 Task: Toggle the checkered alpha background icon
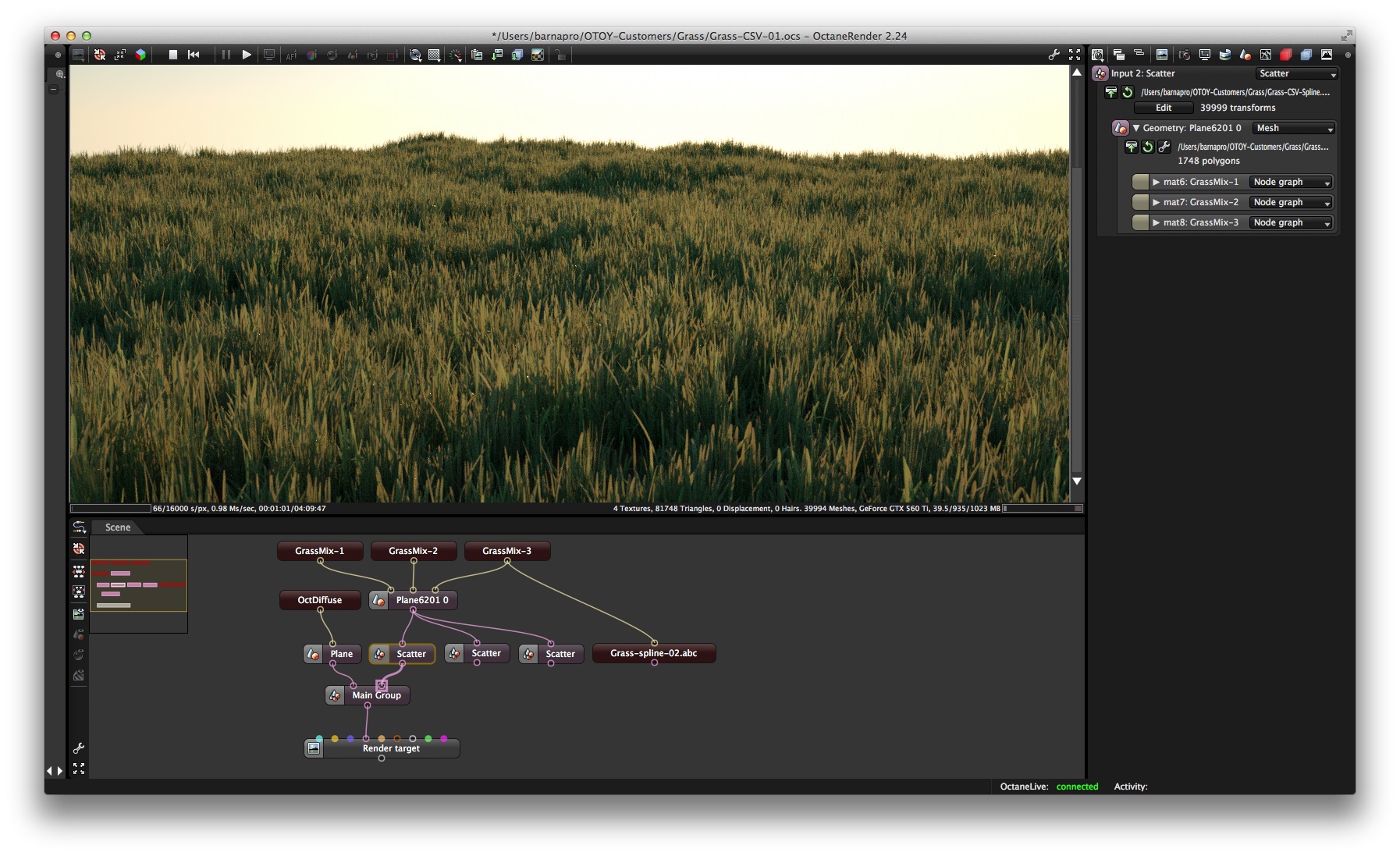tap(538, 55)
